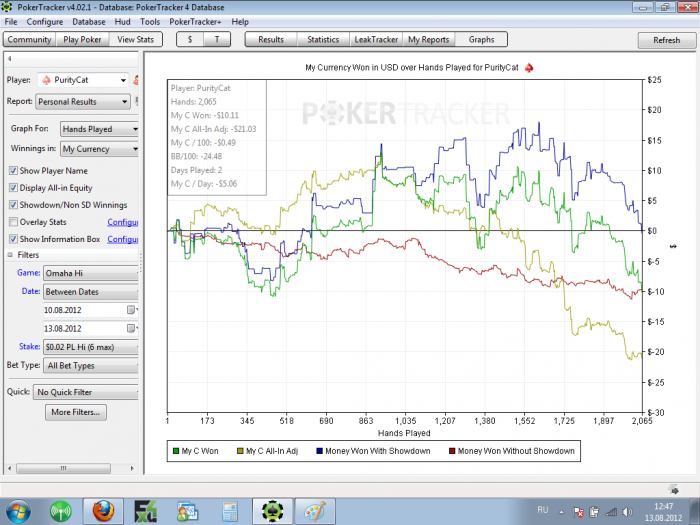Viewport: 700px width, 525px height.
Task: Open the calculator taskbar icon
Action: 230,512
